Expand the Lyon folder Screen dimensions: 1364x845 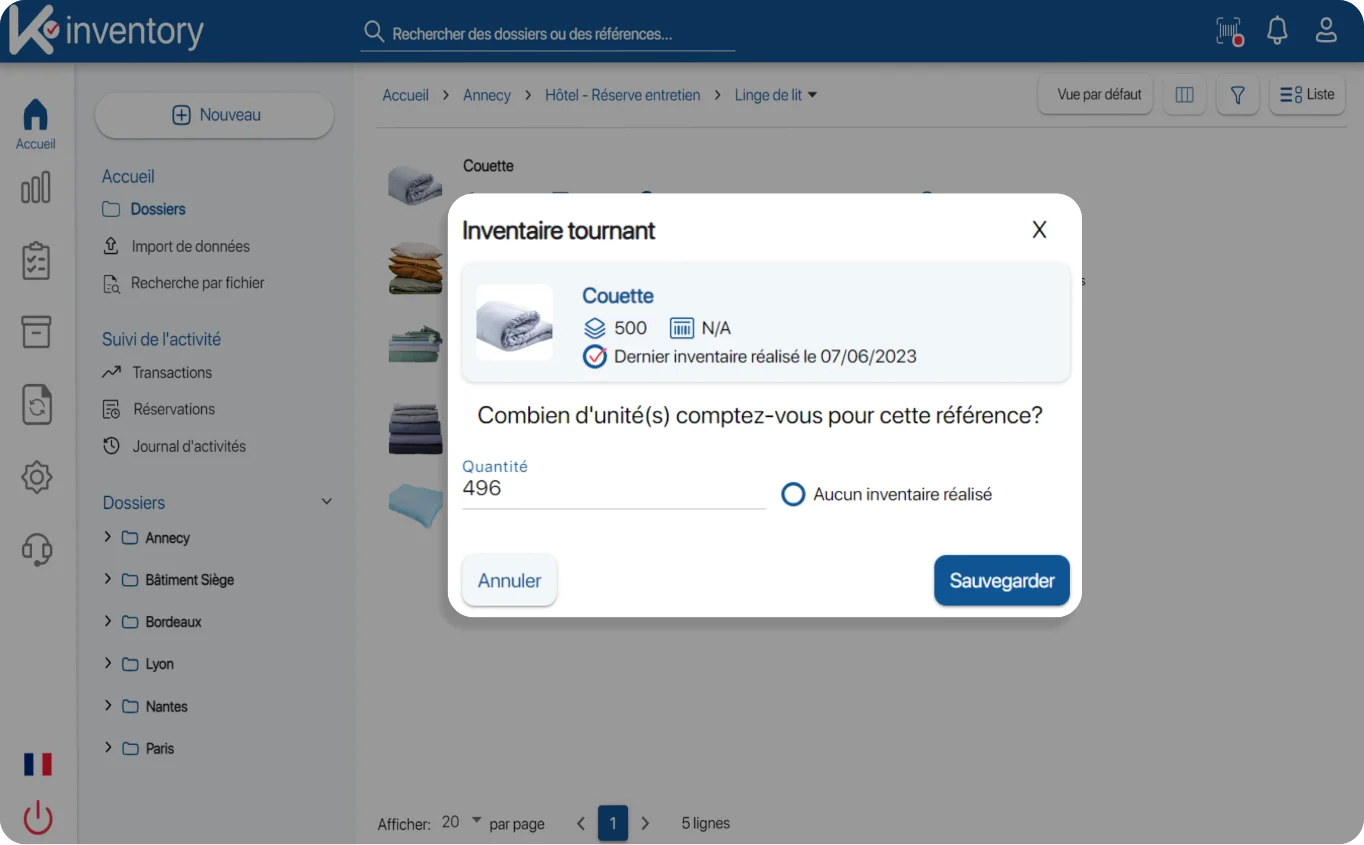[107, 663]
